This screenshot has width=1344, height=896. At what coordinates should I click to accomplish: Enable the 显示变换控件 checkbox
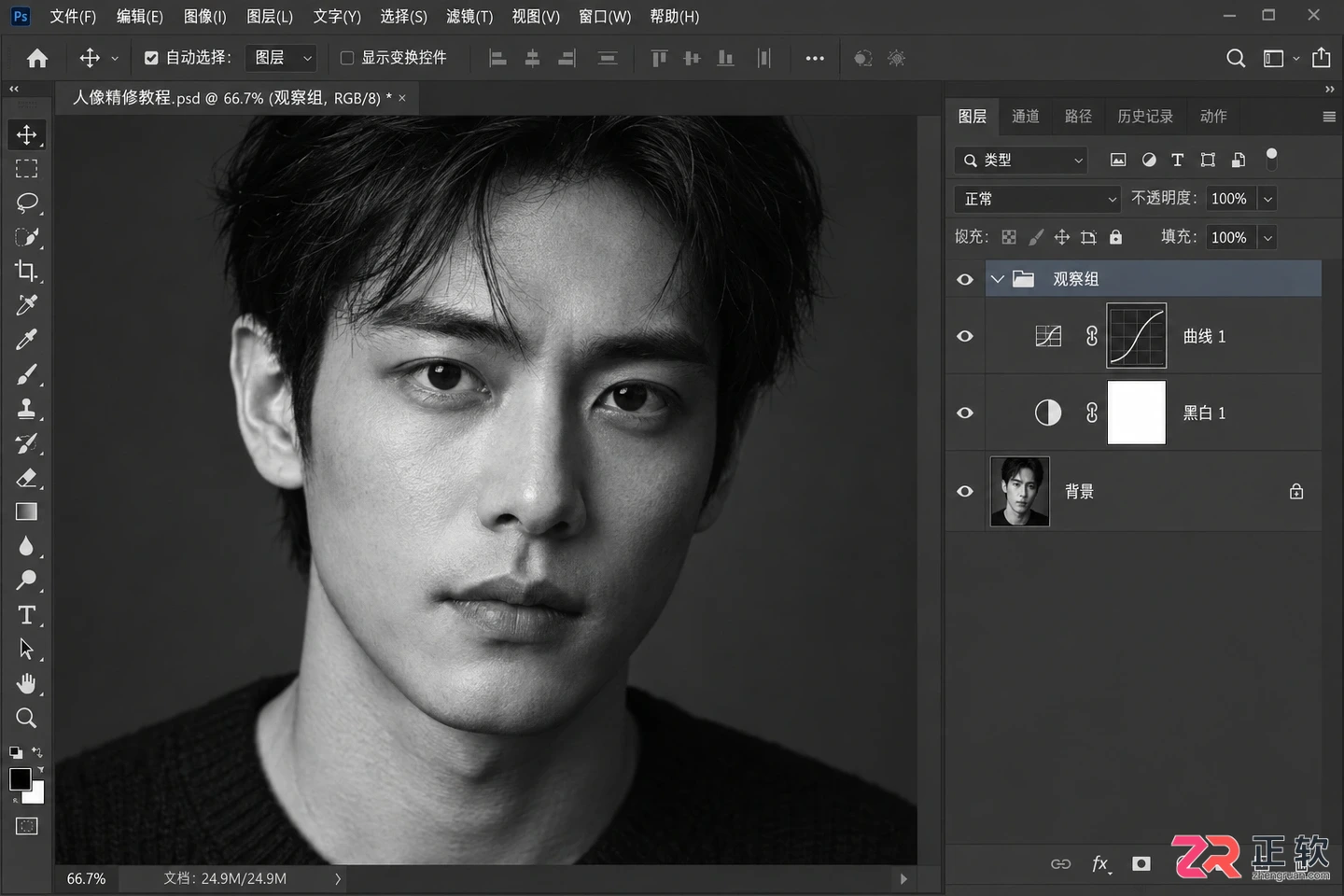(347, 58)
